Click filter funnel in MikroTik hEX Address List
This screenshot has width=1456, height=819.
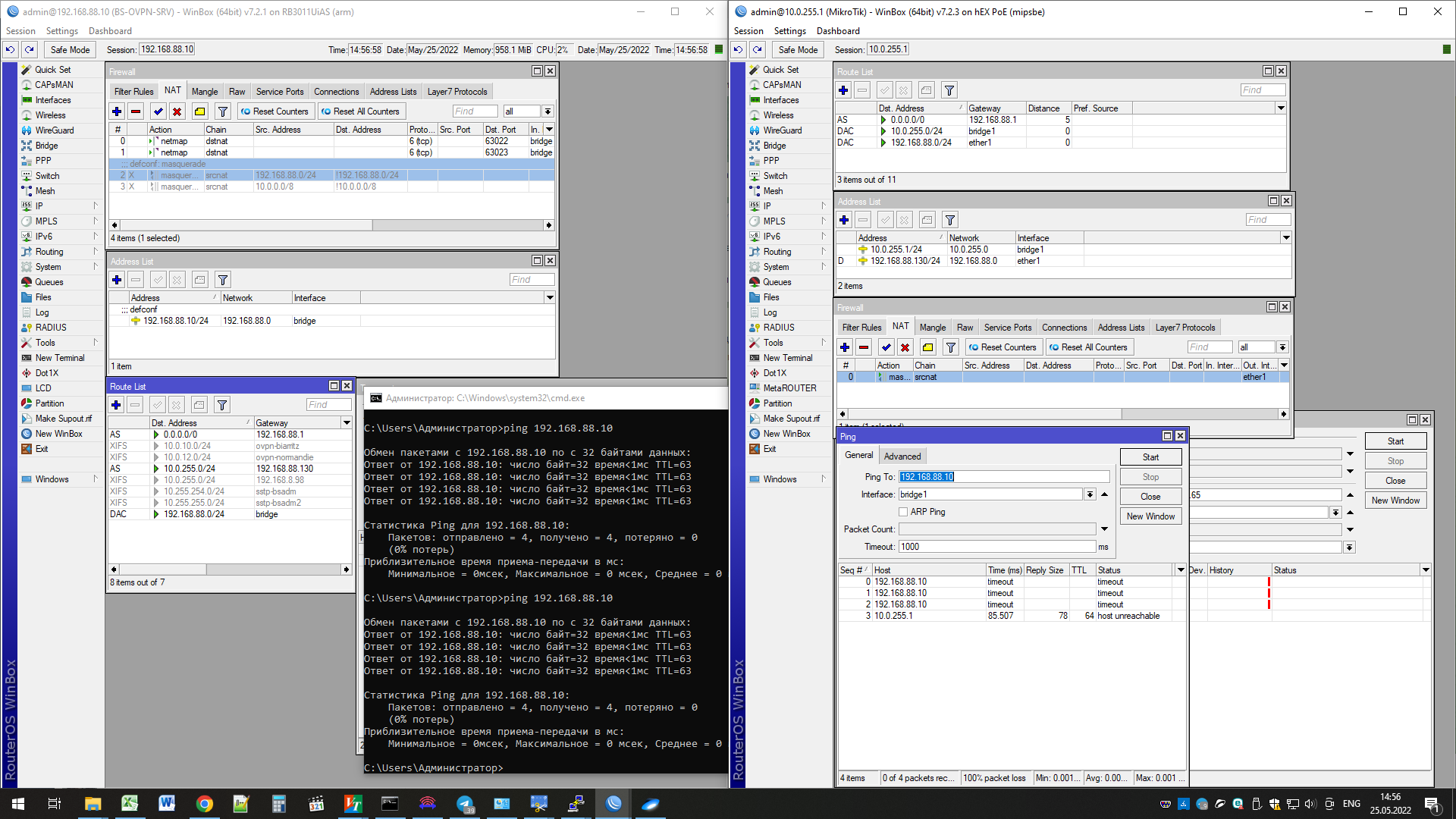pyautogui.click(x=949, y=220)
